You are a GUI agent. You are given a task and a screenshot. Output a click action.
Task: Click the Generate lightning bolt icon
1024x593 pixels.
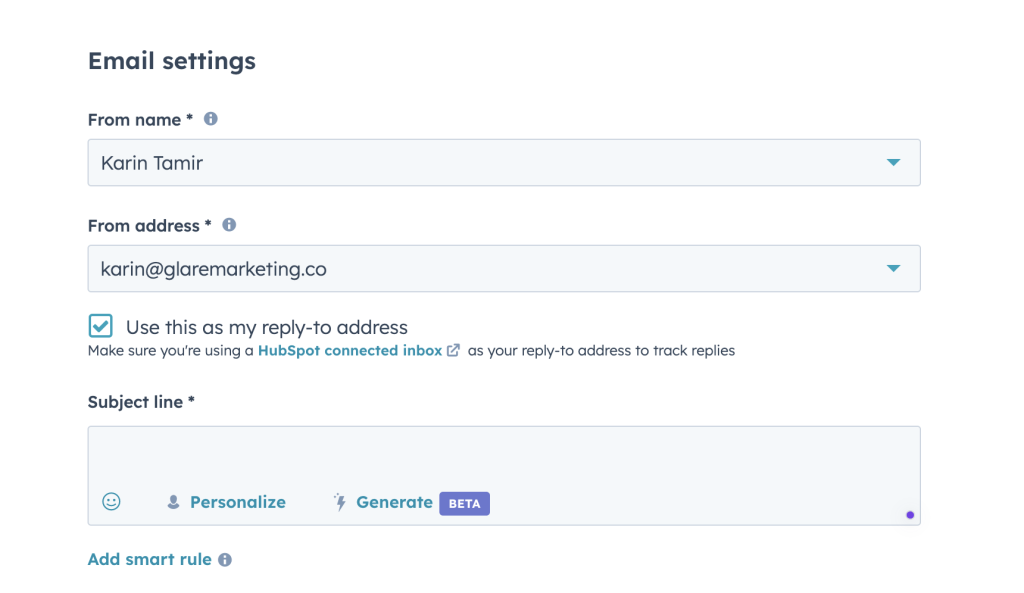[340, 502]
